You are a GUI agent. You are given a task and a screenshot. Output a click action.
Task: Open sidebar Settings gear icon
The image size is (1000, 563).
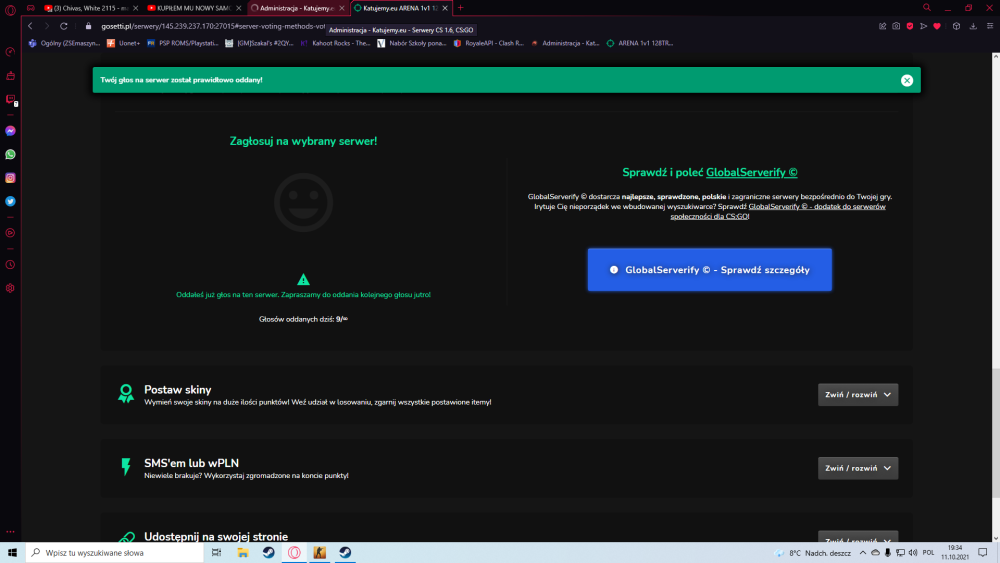[x=10, y=288]
